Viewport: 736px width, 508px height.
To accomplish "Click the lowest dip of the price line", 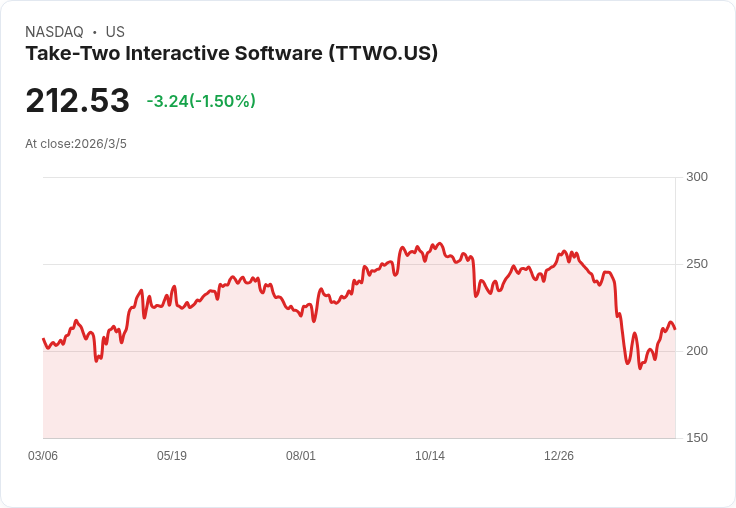I will 640,368.
